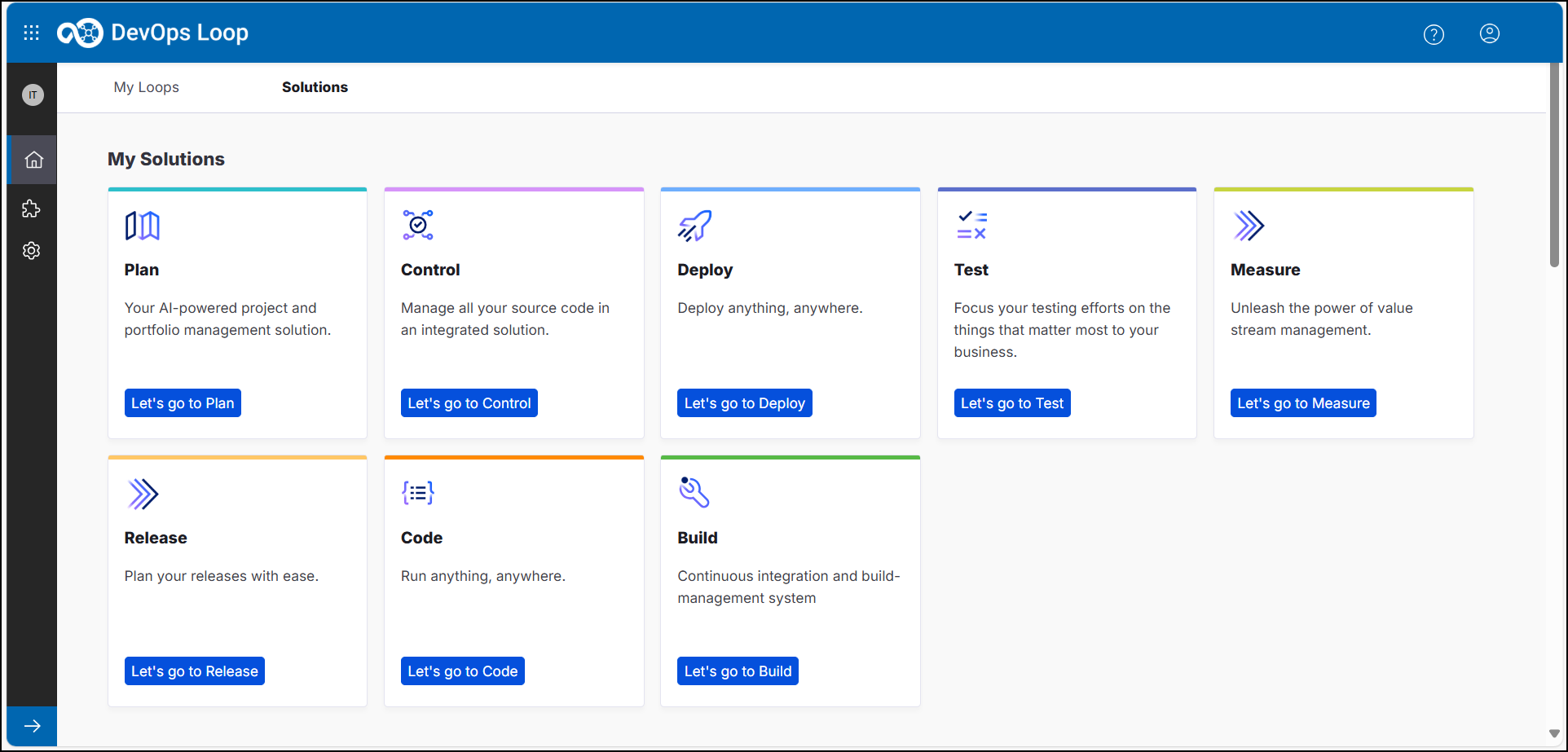This screenshot has width=1568, height=752.
Task: Click the user profile account icon
Action: 1490,34
